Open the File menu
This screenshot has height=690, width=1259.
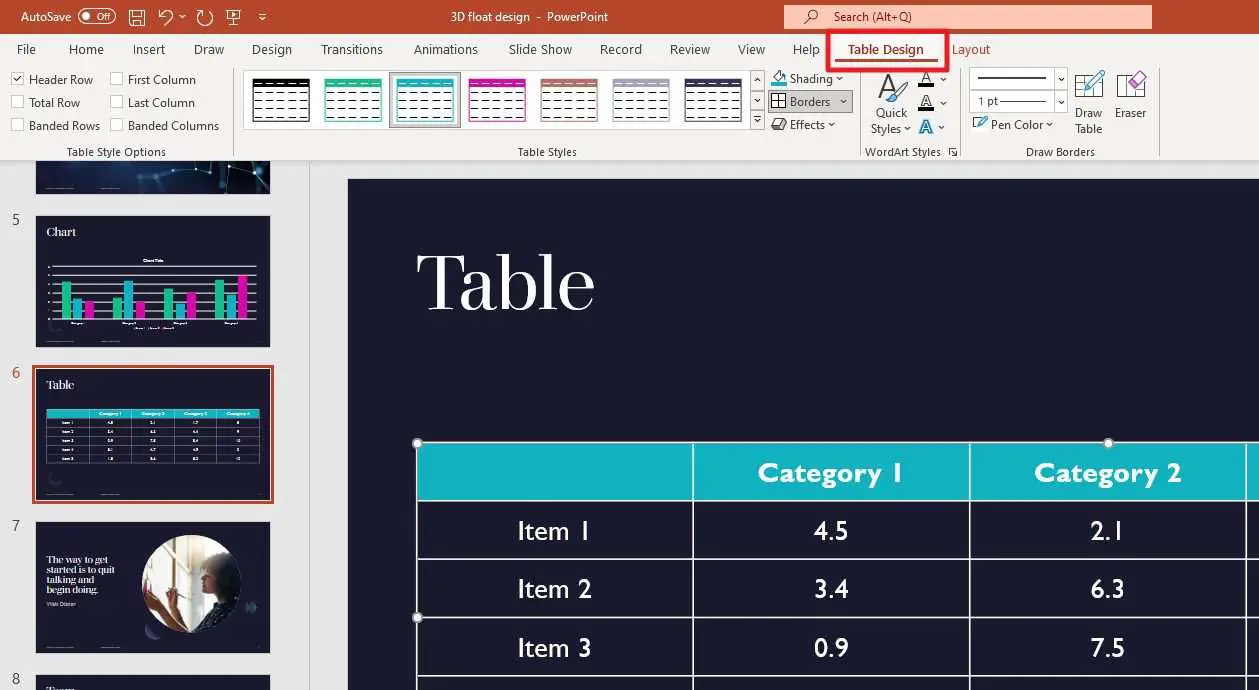(26, 49)
